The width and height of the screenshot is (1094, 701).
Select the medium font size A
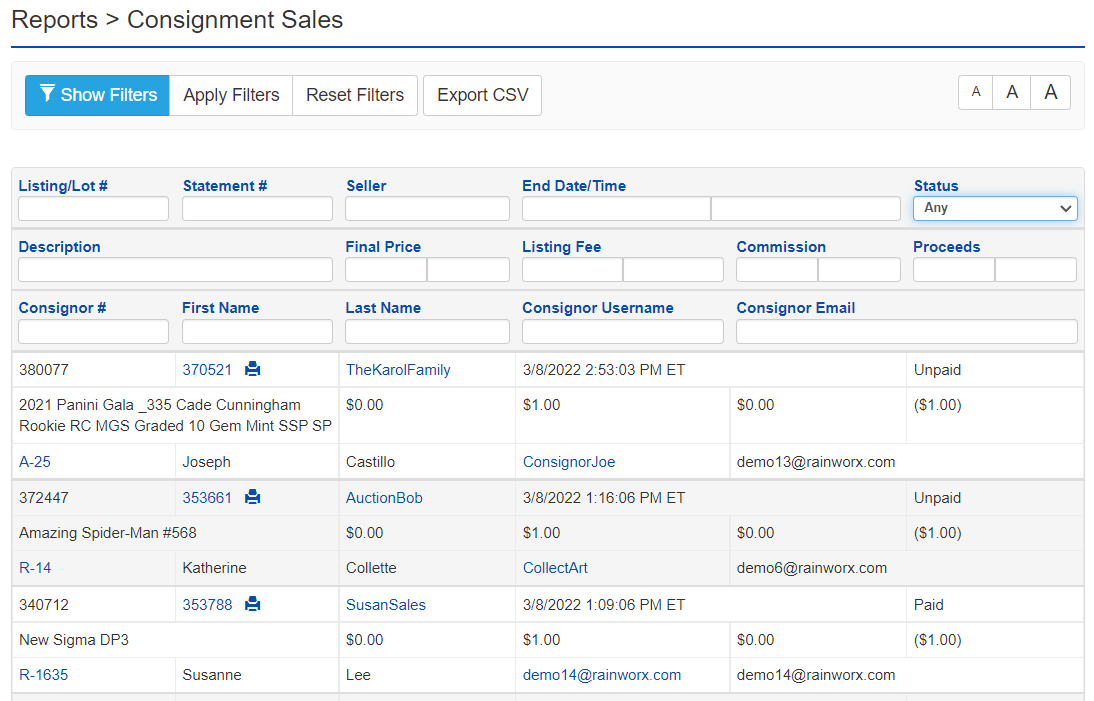click(x=1012, y=92)
